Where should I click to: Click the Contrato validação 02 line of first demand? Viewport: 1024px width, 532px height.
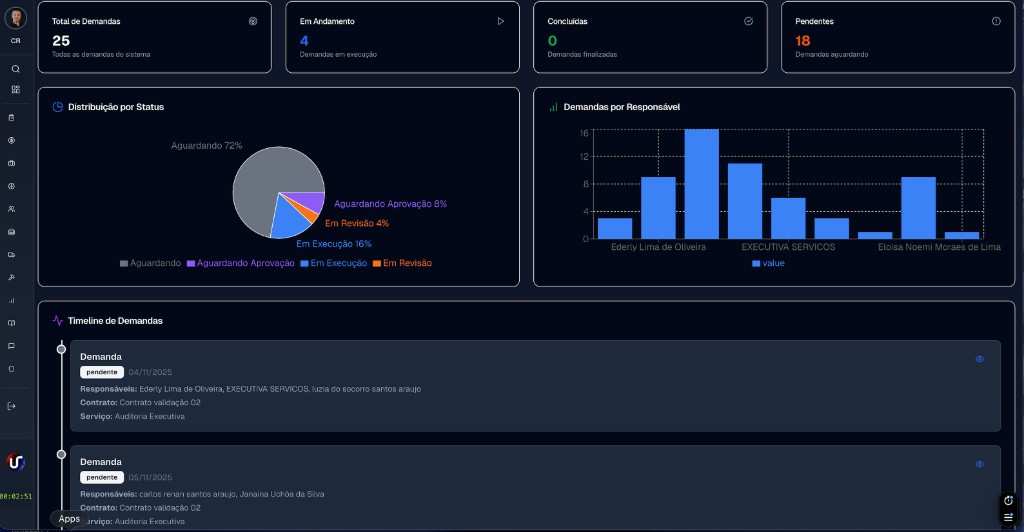pyautogui.click(x=140, y=403)
